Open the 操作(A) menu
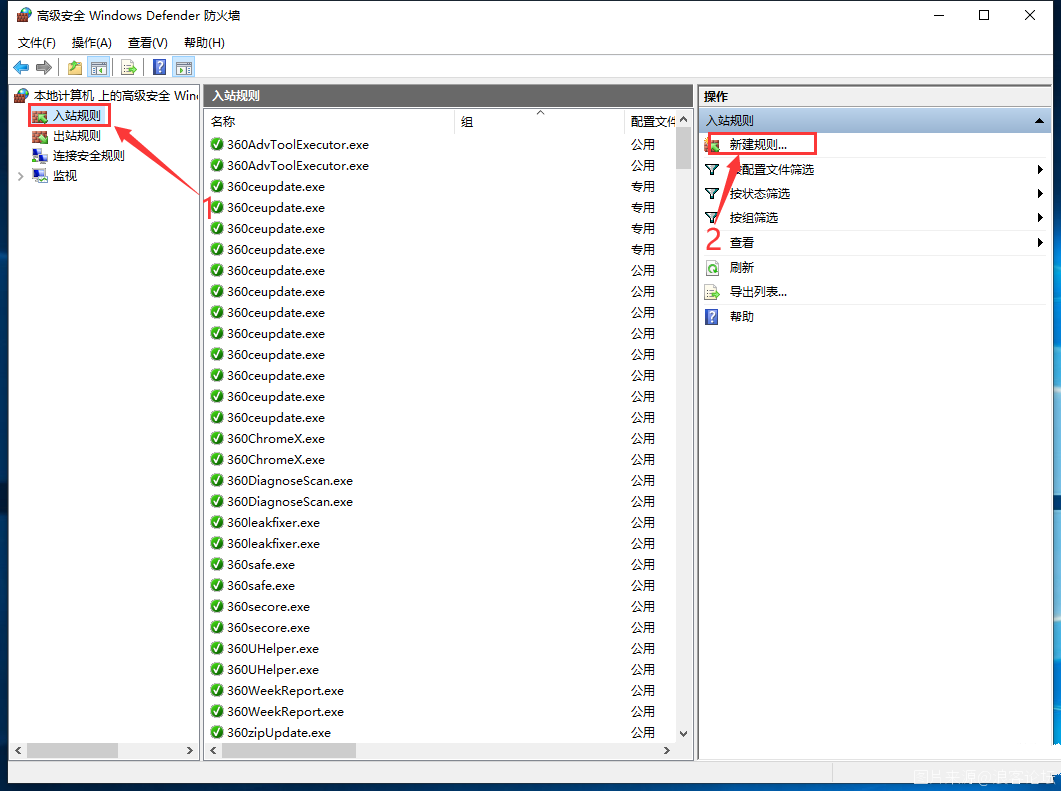Viewport: 1061px width, 791px height. (x=91, y=43)
